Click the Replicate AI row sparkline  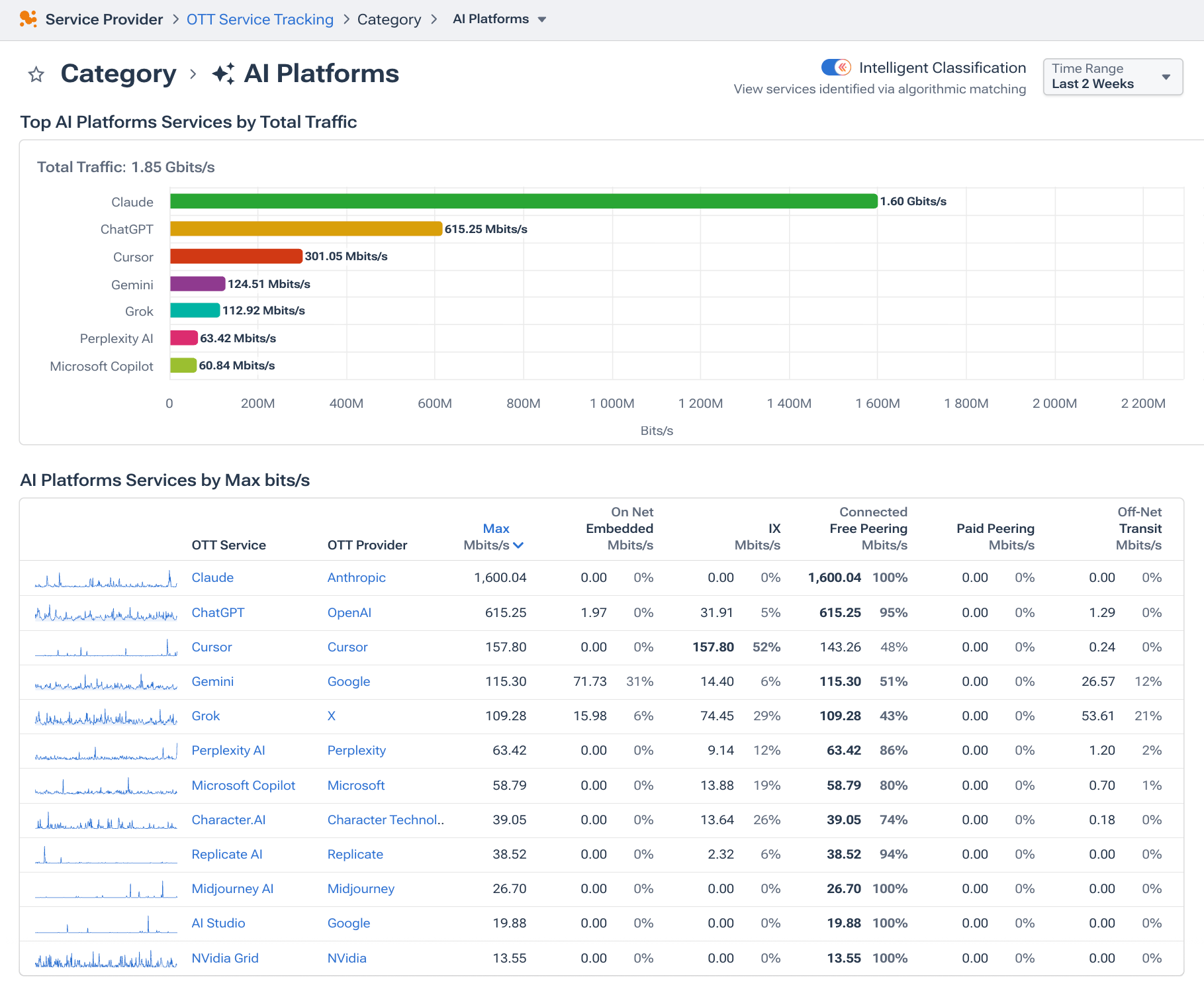[x=106, y=855]
